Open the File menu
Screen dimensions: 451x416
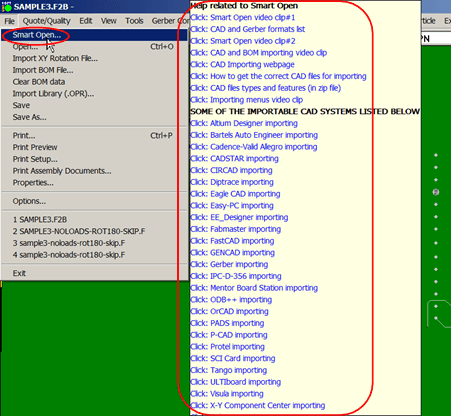coord(9,21)
